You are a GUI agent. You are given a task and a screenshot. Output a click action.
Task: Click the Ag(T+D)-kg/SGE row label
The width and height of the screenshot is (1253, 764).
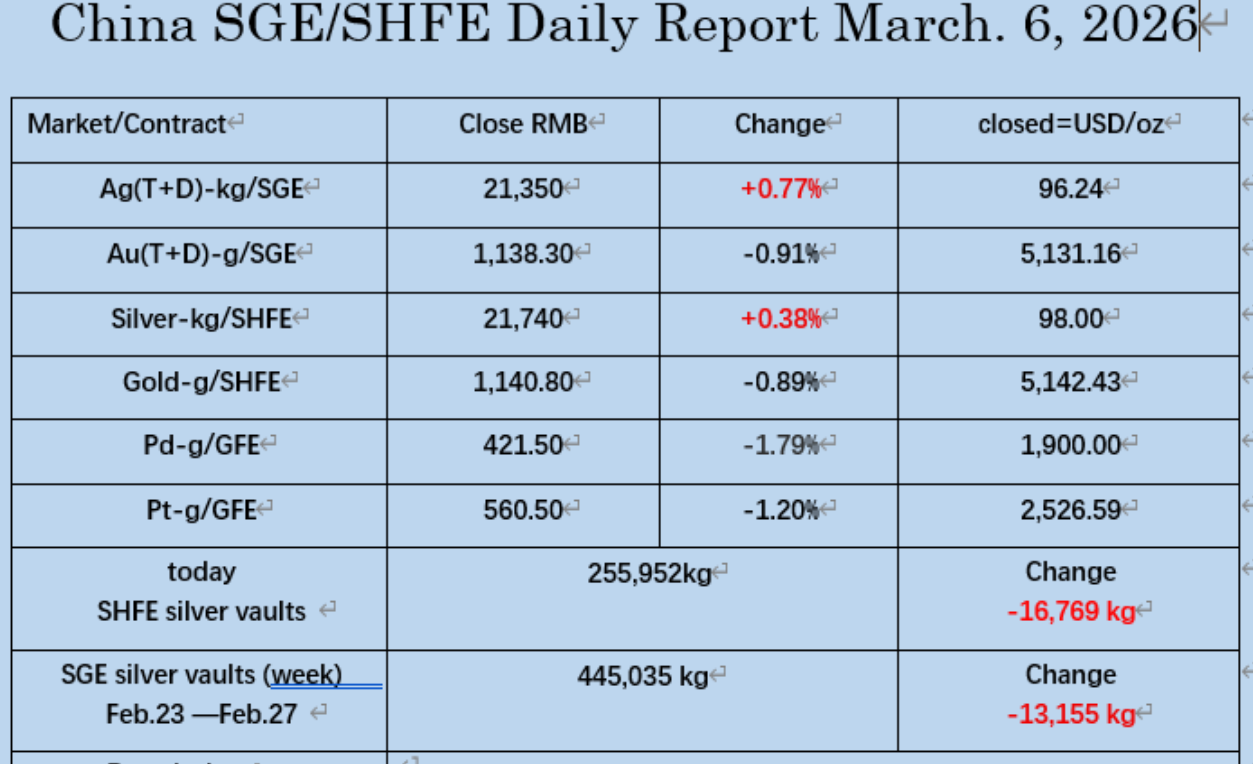tap(201, 188)
